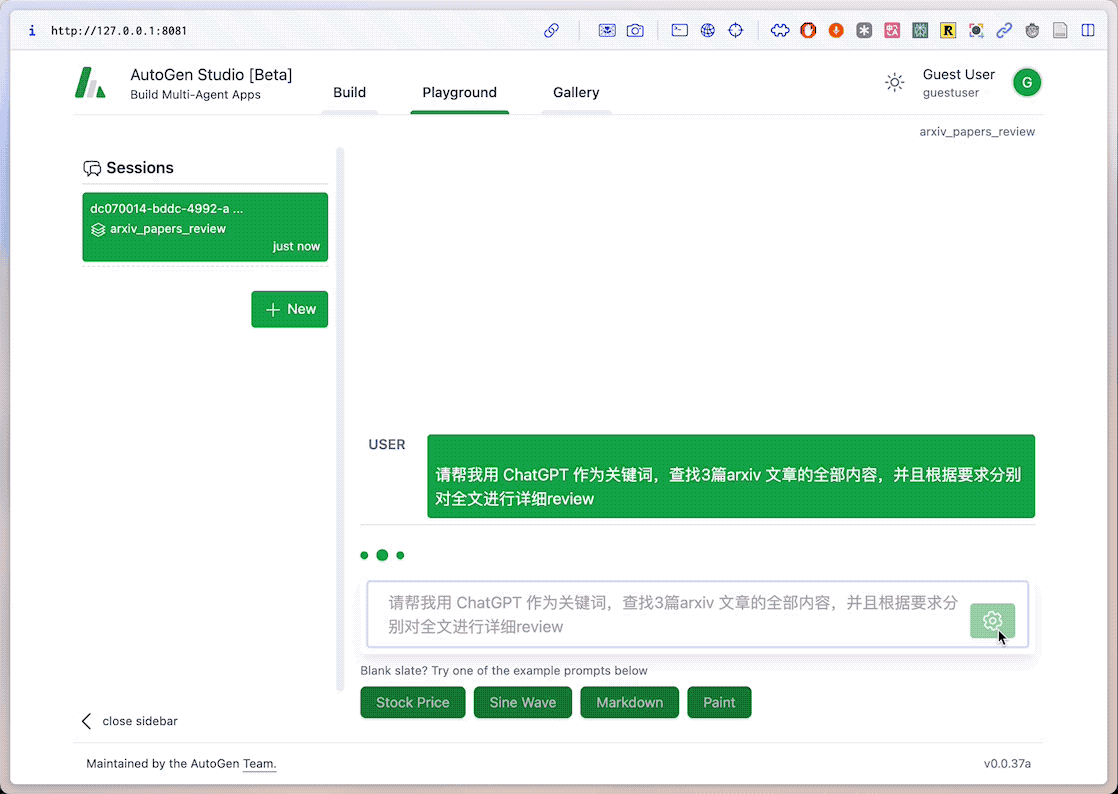
Task: Toggle light/dark theme with the sun icon
Action: click(x=895, y=83)
